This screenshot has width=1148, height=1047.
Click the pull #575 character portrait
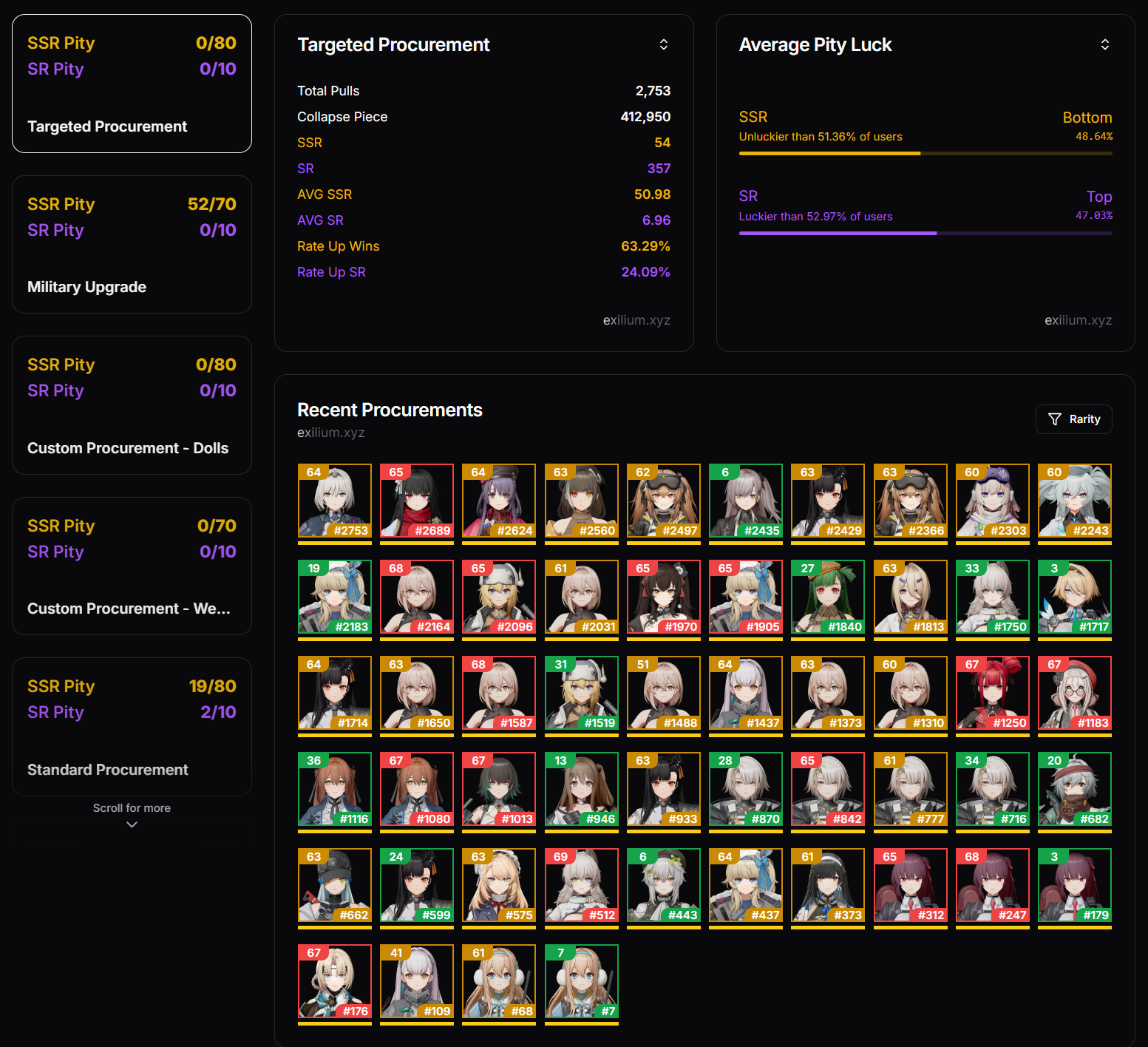499,885
